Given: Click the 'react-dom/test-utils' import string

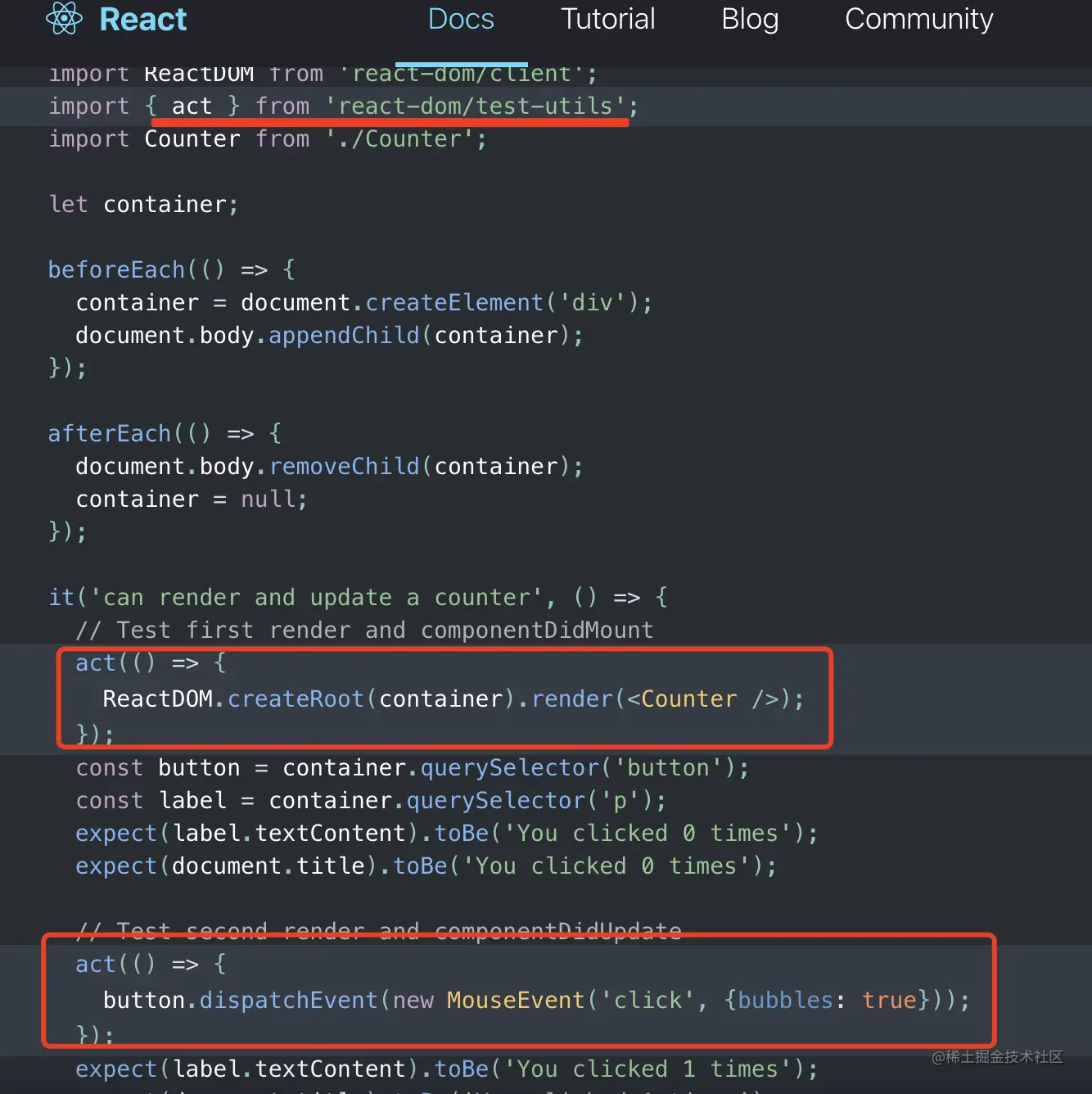Looking at the screenshot, I should [476, 106].
